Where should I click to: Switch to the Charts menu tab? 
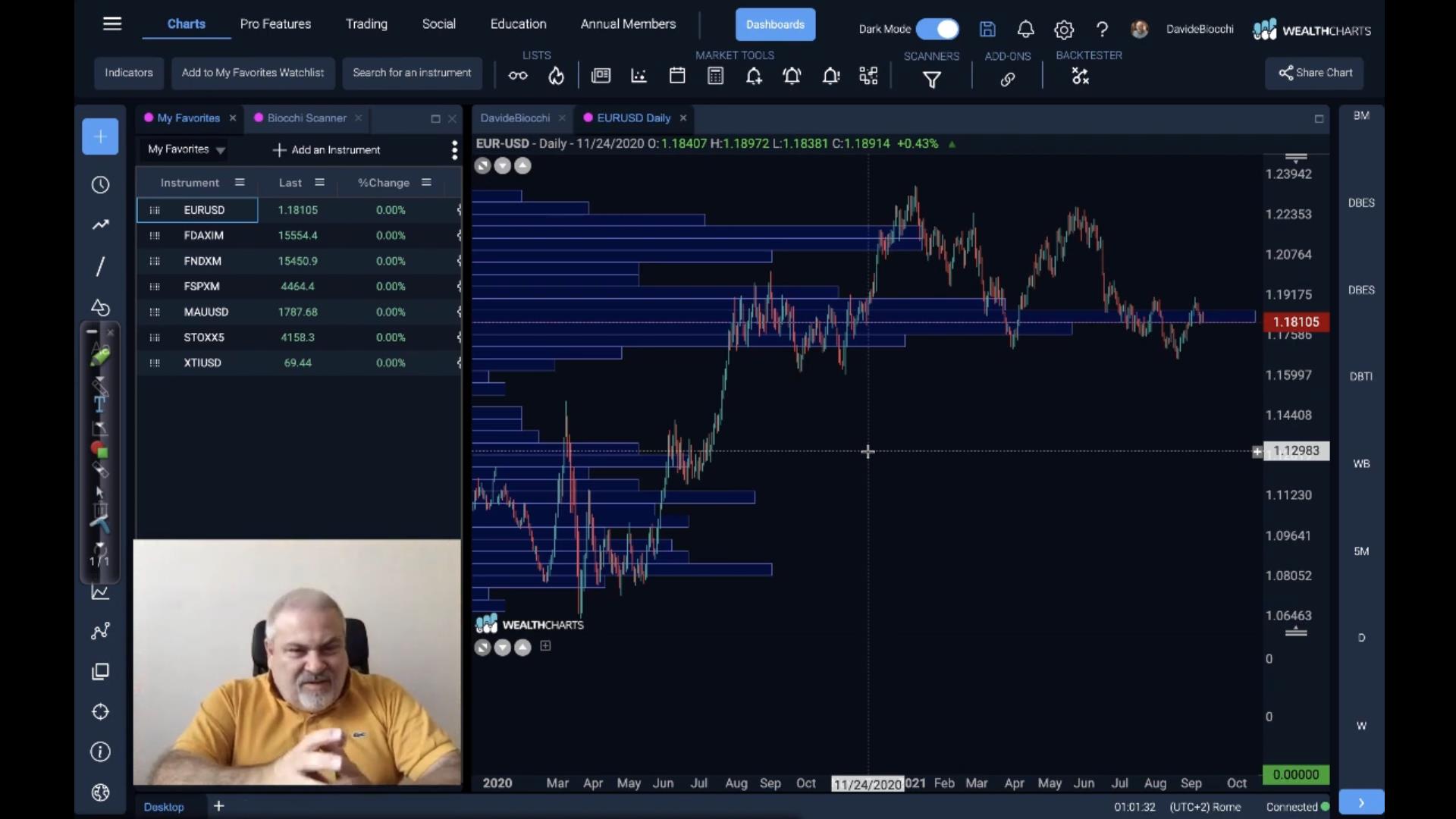tap(186, 24)
